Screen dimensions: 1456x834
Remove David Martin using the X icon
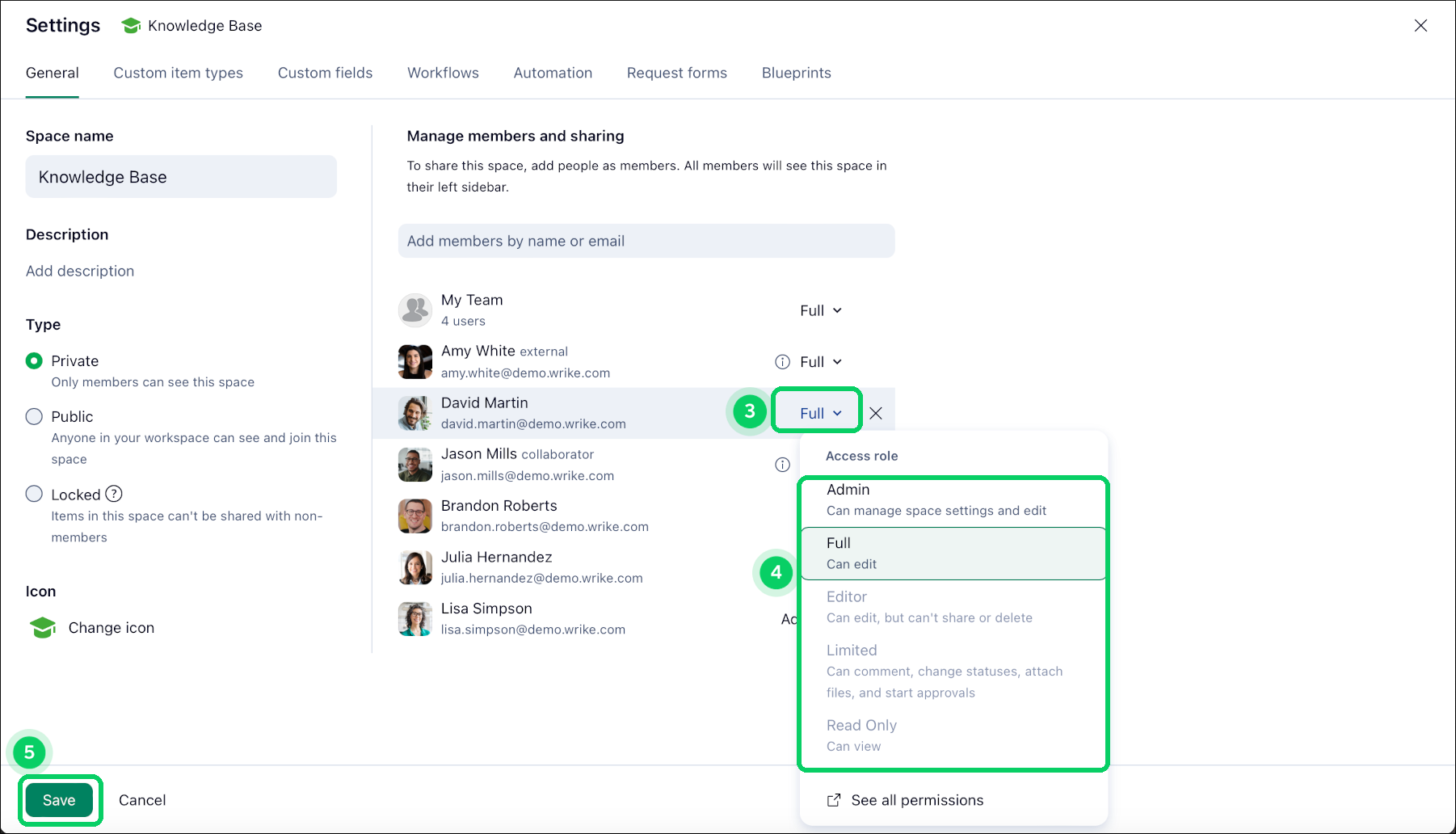coord(875,413)
